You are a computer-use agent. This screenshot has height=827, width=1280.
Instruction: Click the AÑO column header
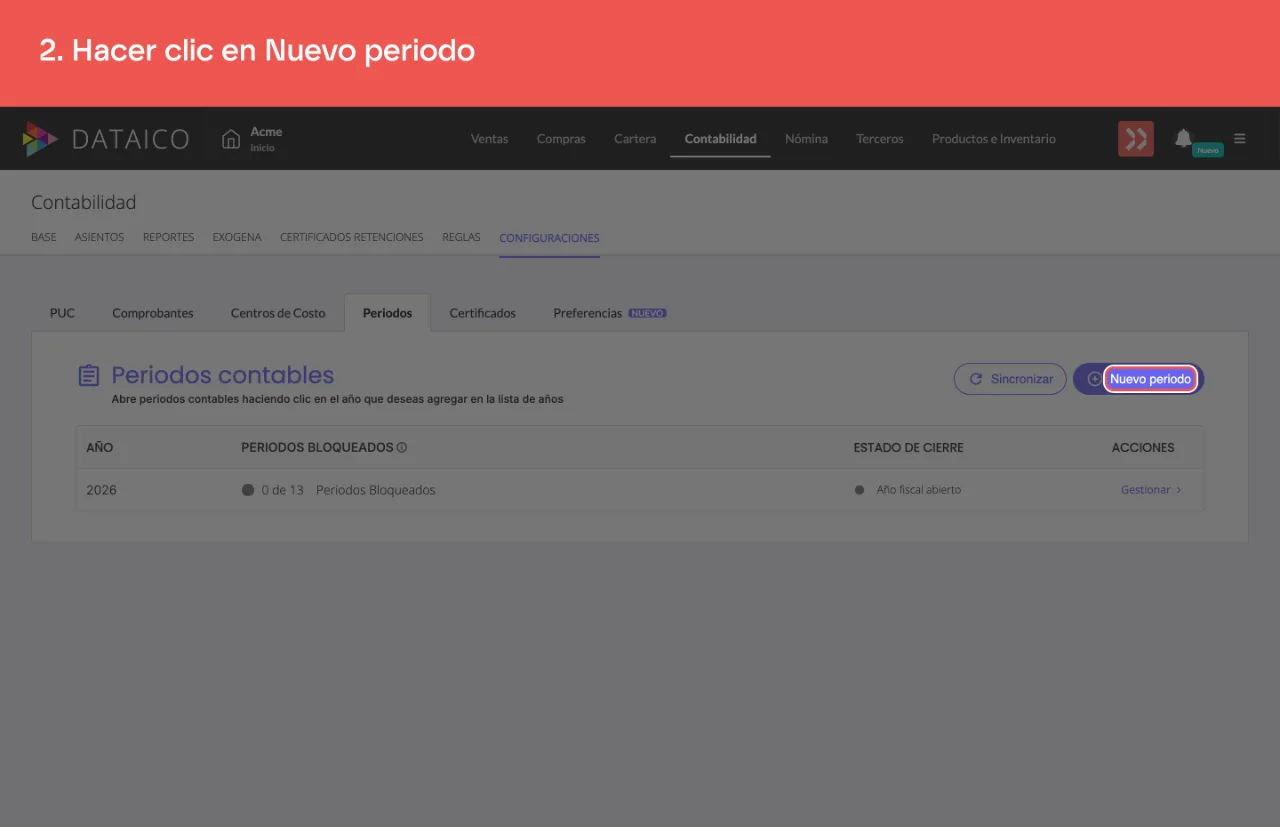(100, 447)
